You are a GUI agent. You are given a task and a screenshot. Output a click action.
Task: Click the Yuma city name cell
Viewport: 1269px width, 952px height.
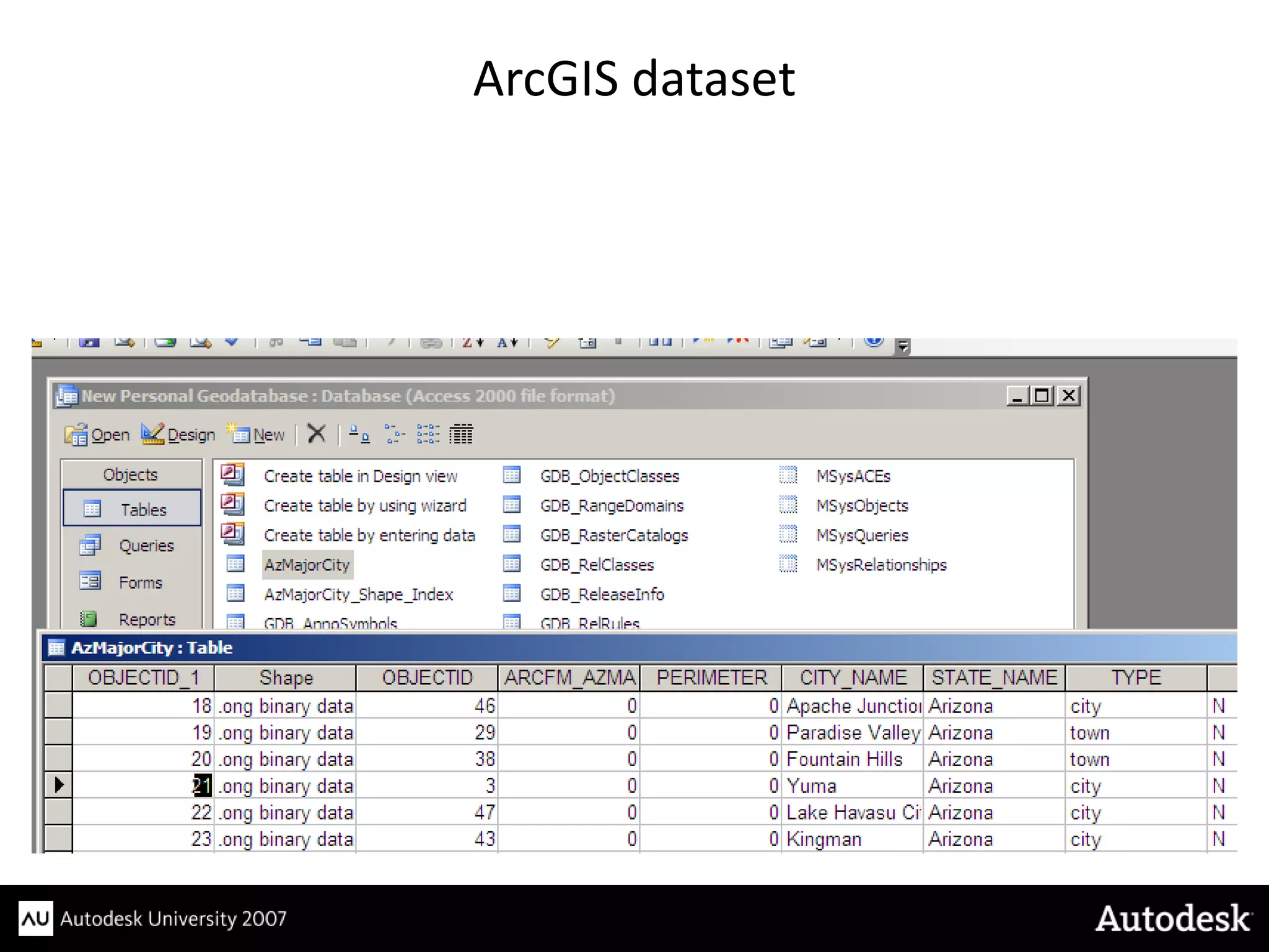pos(853,785)
